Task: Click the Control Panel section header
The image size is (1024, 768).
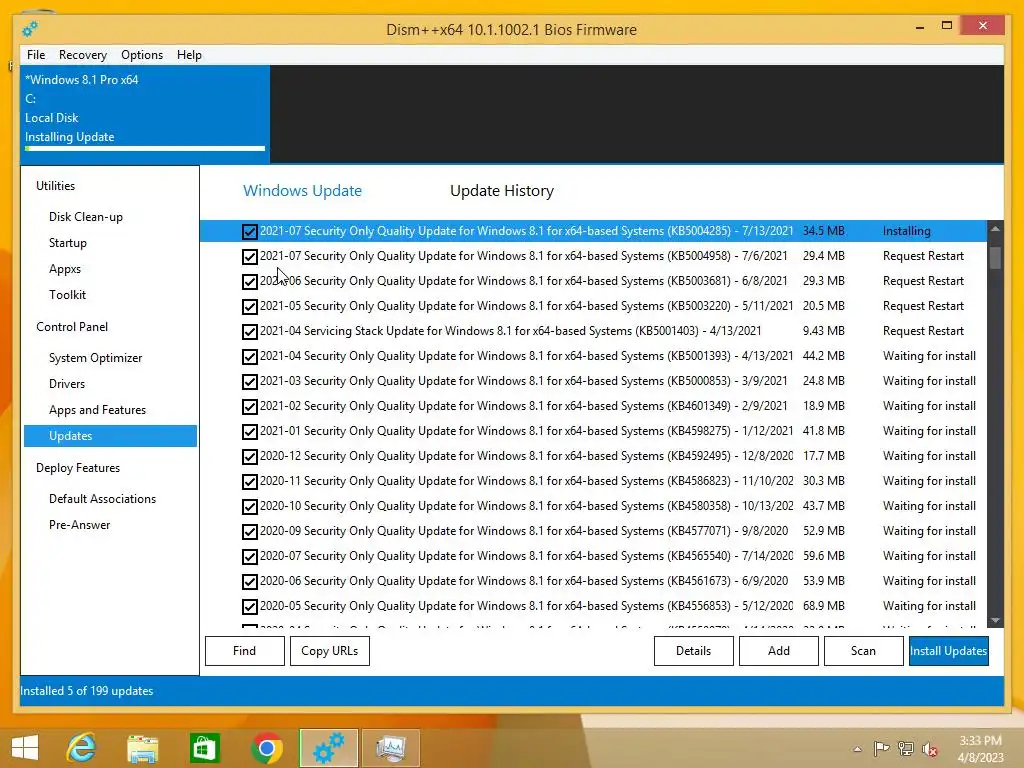Action: click(72, 327)
